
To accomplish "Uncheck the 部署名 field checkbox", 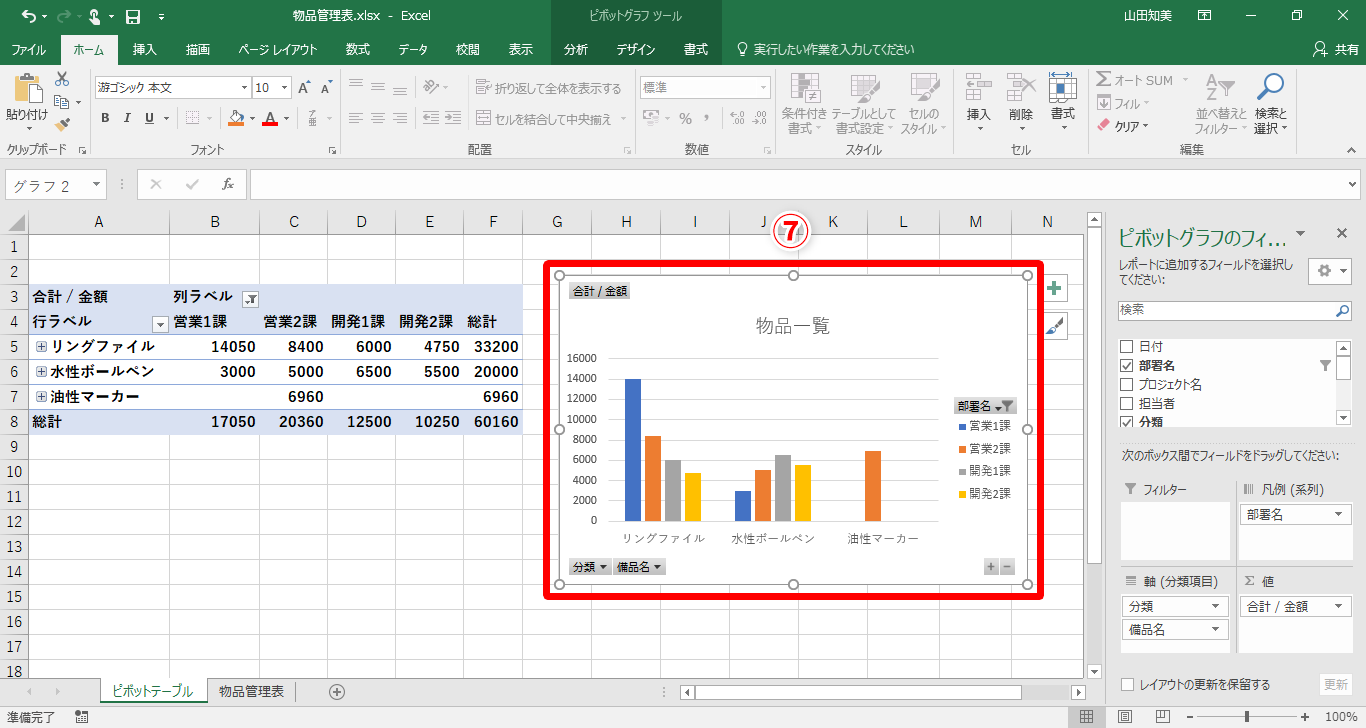I will (1127, 366).
